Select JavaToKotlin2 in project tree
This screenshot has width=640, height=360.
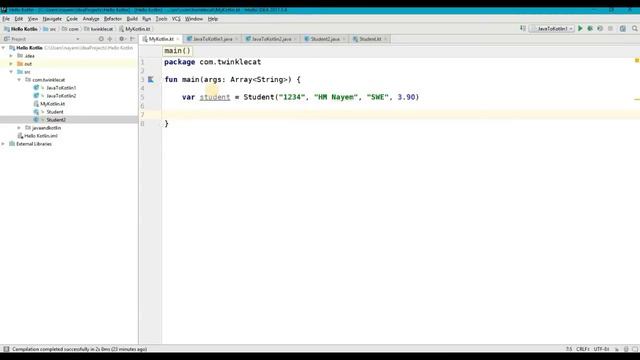(61, 96)
